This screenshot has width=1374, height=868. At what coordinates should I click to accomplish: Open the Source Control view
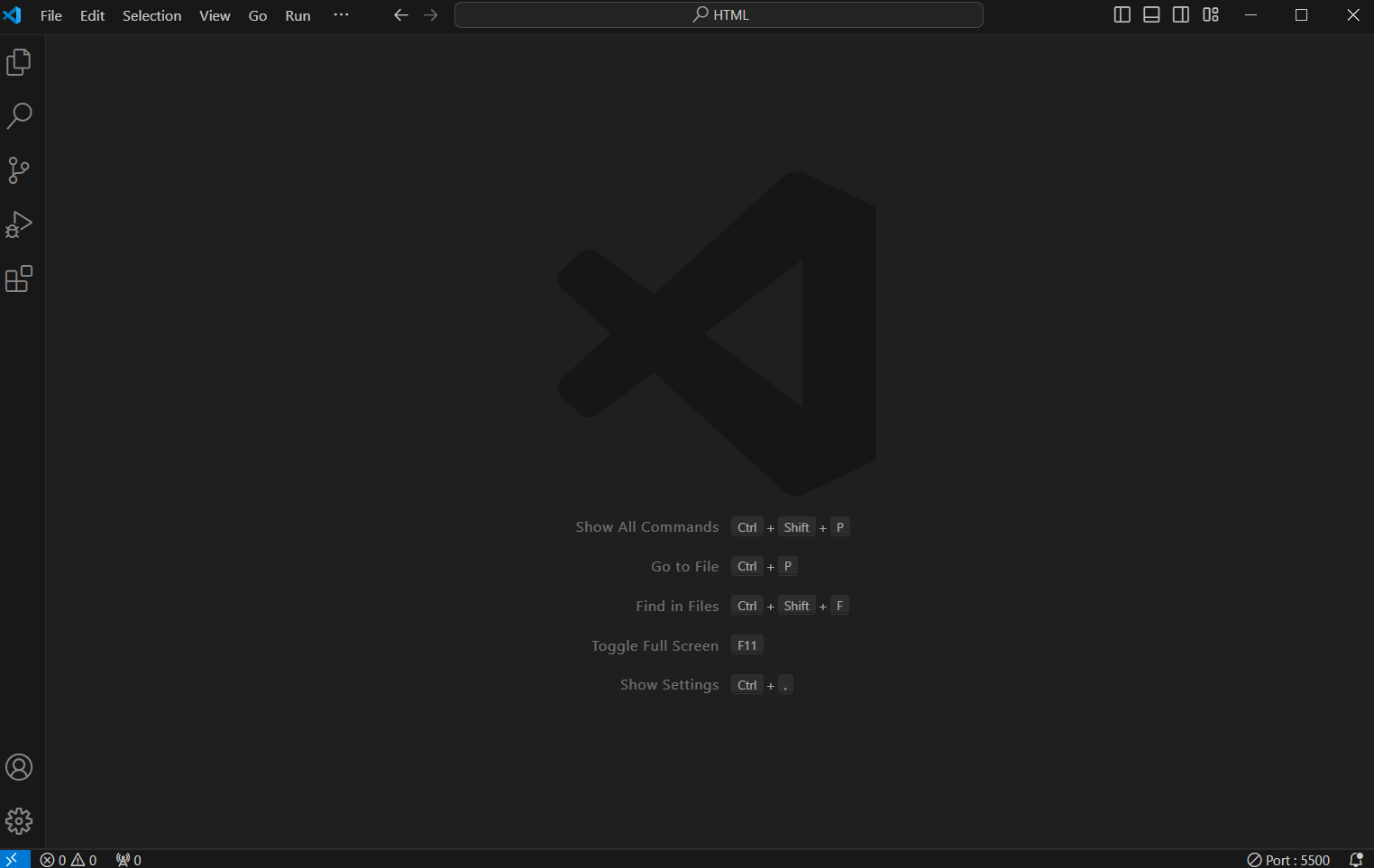pos(19,170)
